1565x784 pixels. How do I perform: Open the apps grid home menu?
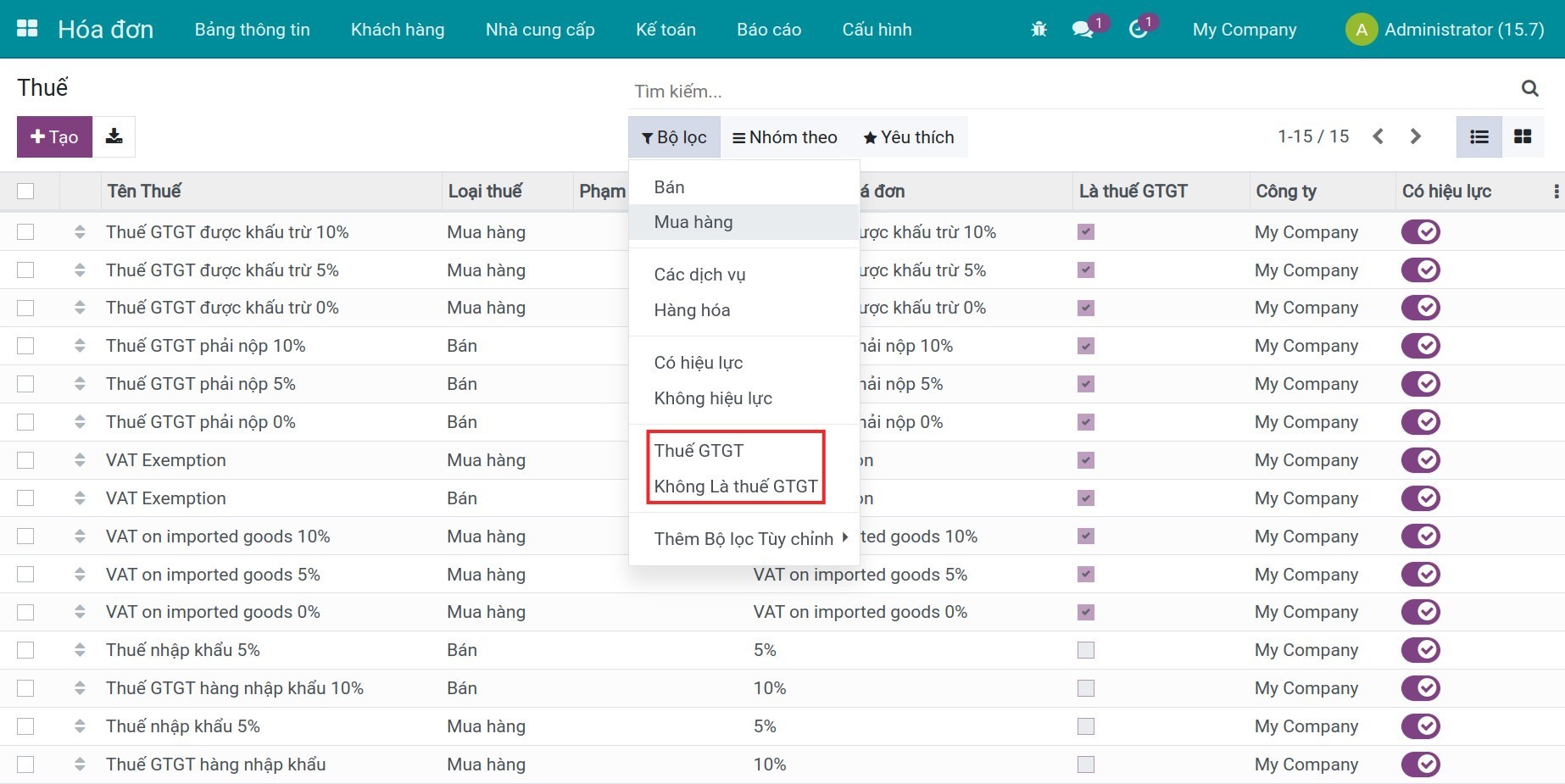click(27, 29)
